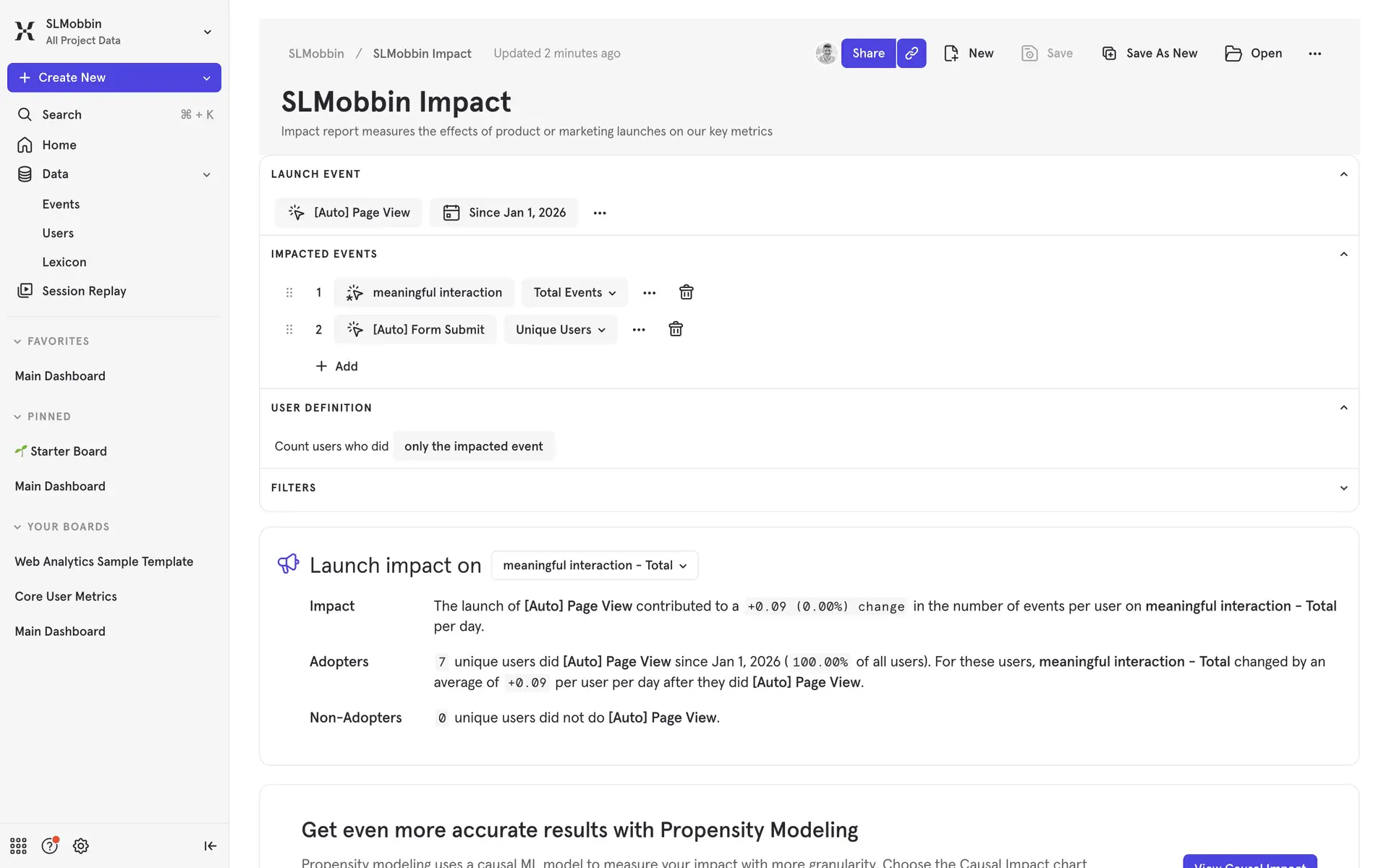Remove the [Auto] Form Submit event
The image size is (1389, 868).
pyautogui.click(x=675, y=329)
